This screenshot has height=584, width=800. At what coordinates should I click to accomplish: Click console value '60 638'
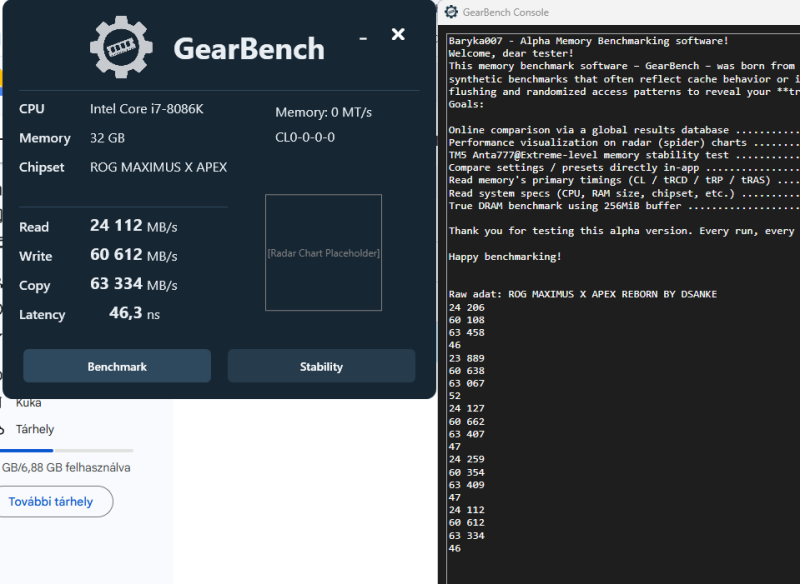point(467,370)
